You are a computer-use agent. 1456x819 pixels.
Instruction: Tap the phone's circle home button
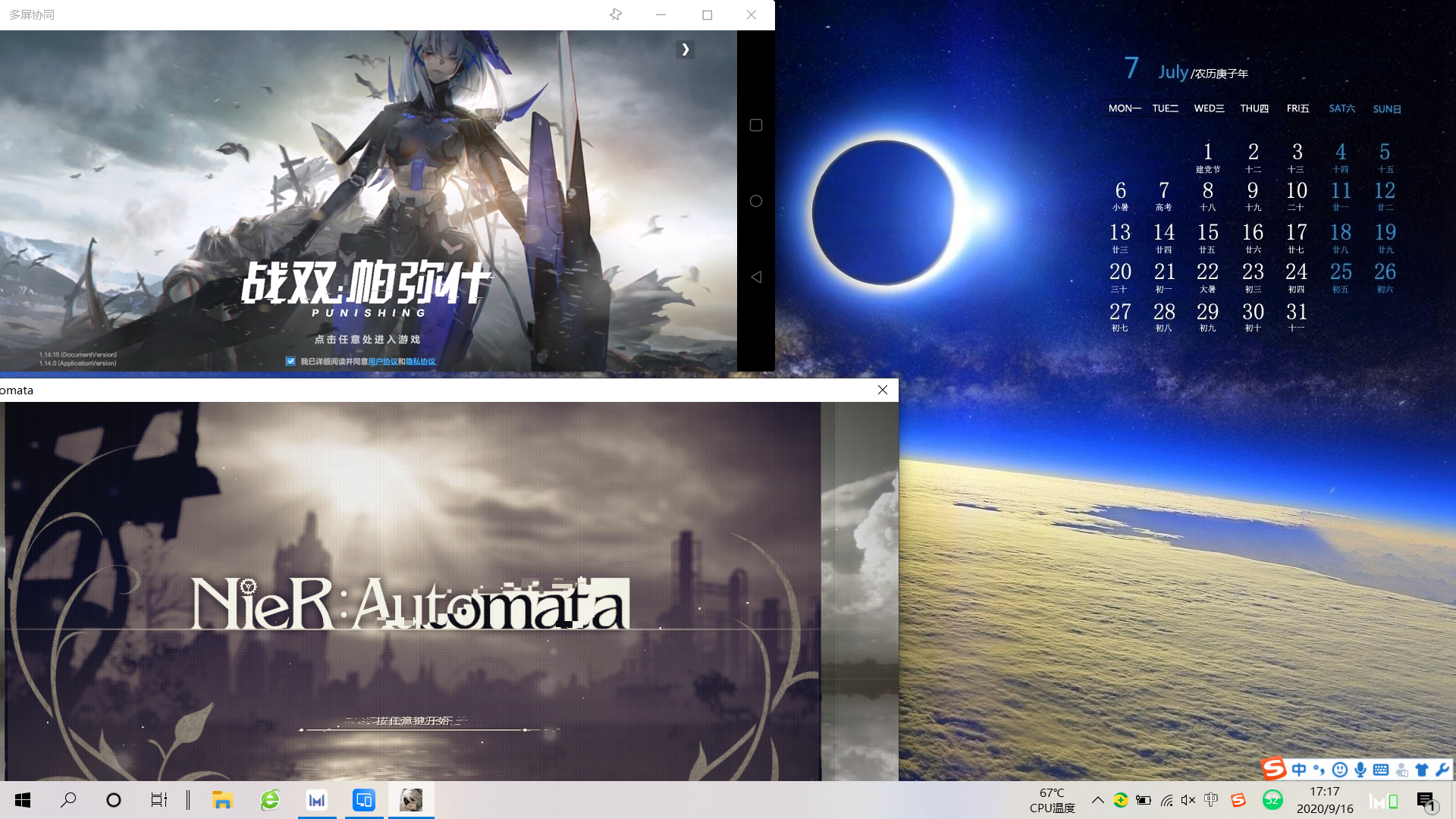pos(756,201)
